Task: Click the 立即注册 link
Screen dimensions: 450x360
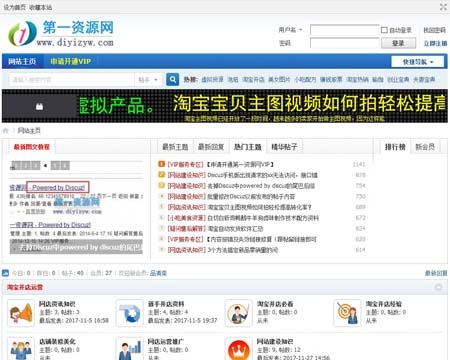Action: (435, 43)
